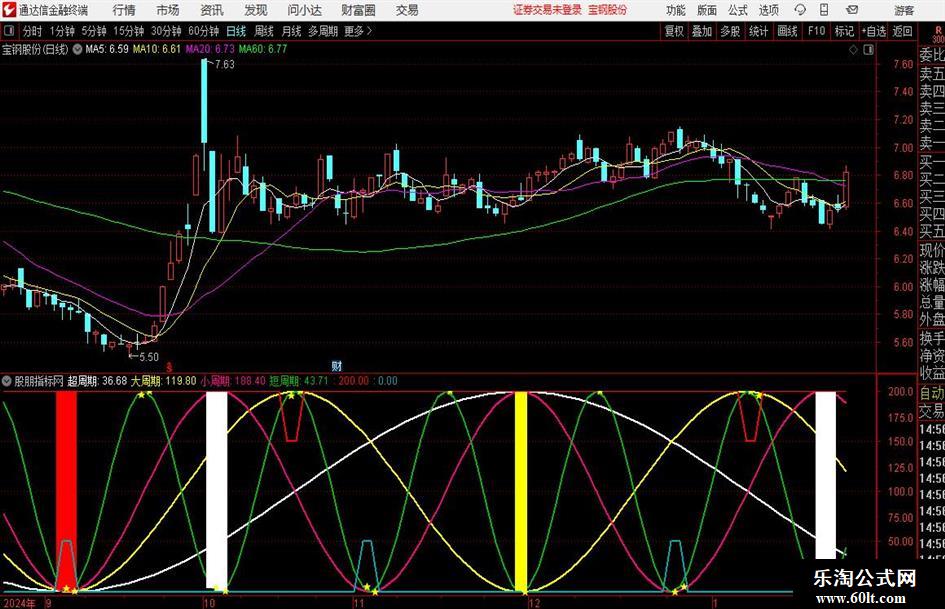Open the 公式 menu
Screen dimensions: 945x609
point(738,10)
